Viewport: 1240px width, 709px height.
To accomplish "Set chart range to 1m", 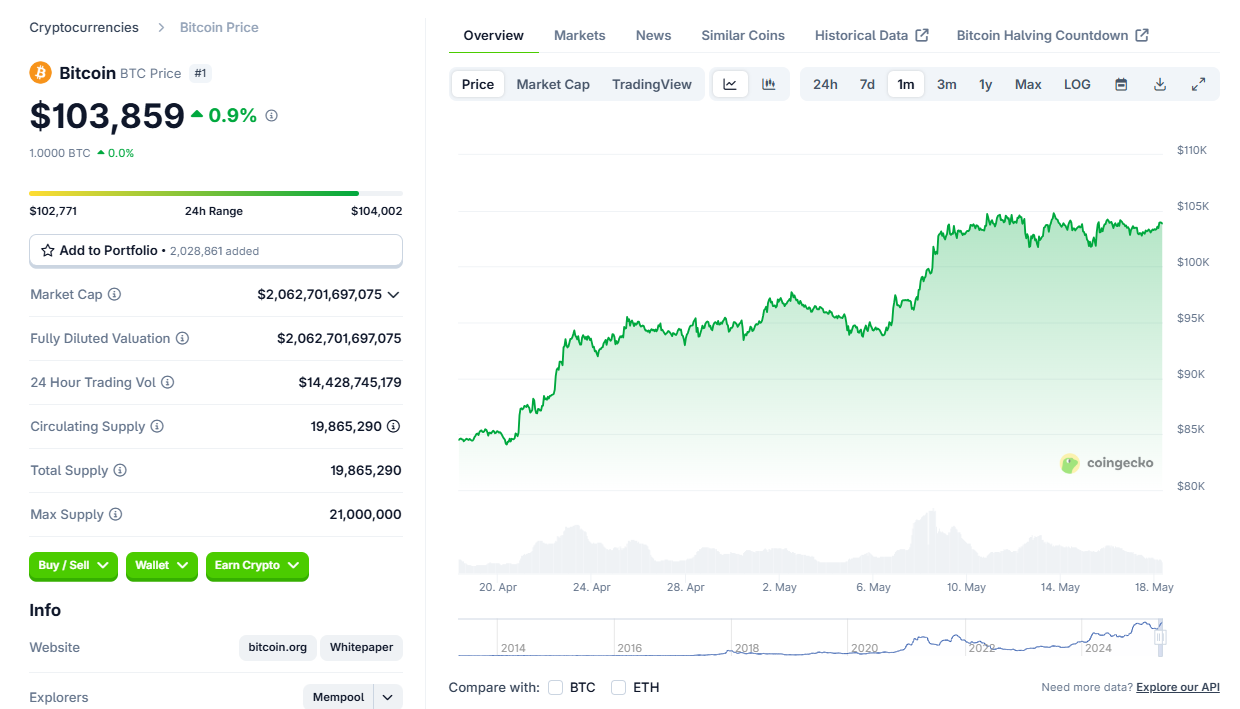I will (906, 85).
